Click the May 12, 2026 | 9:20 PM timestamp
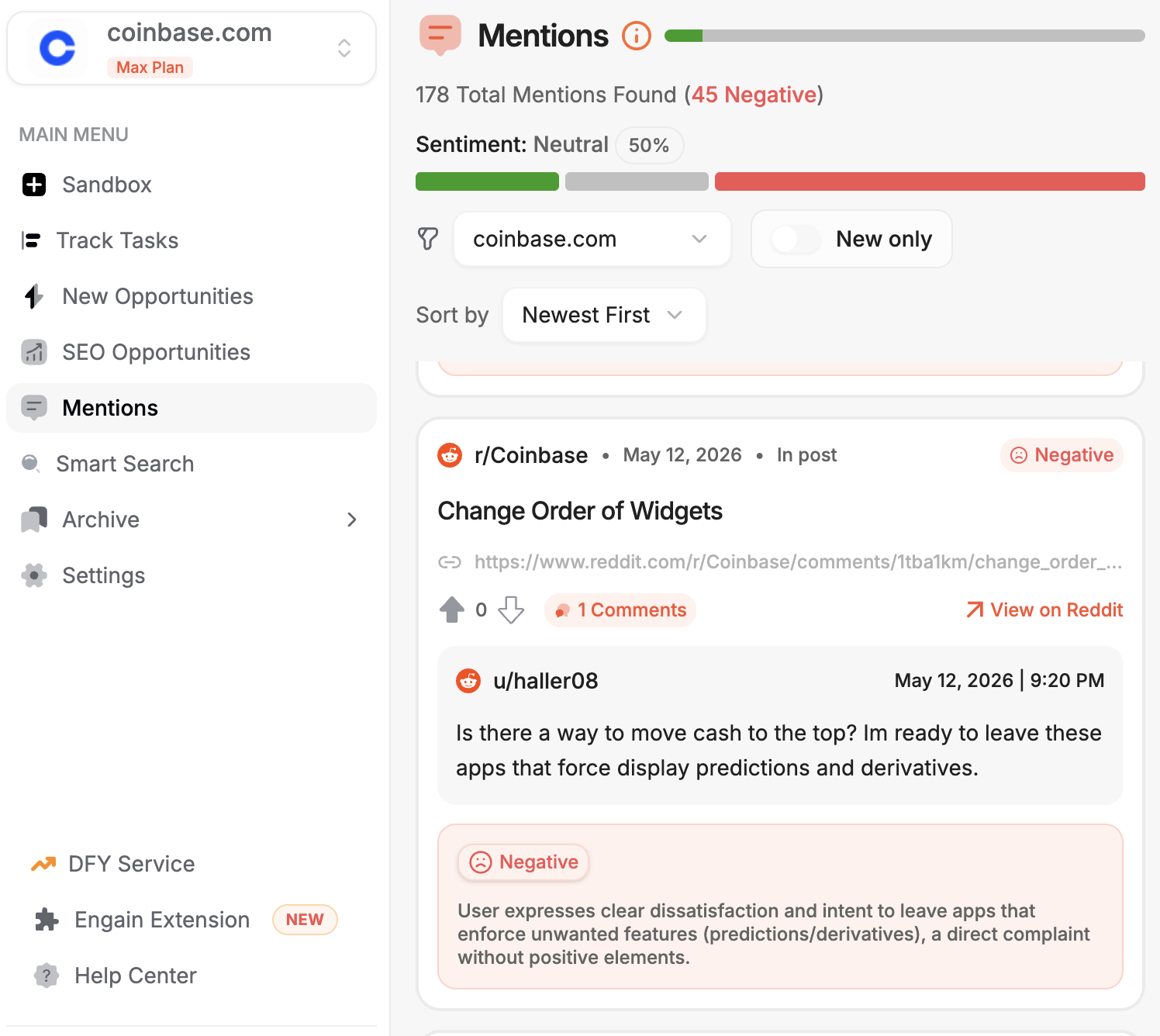This screenshot has height=1036, width=1160. pyautogui.click(x=999, y=681)
